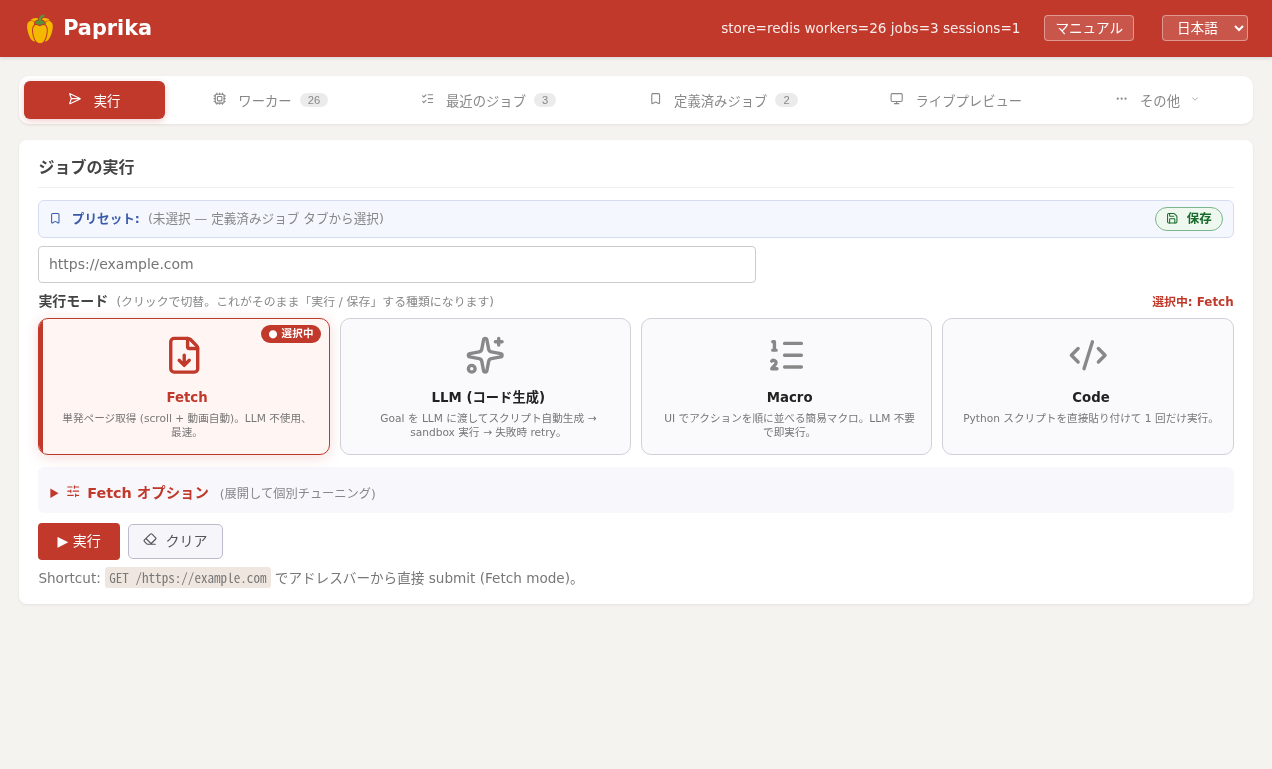
Task: Select the Fetch mode card
Action: coord(184,386)
